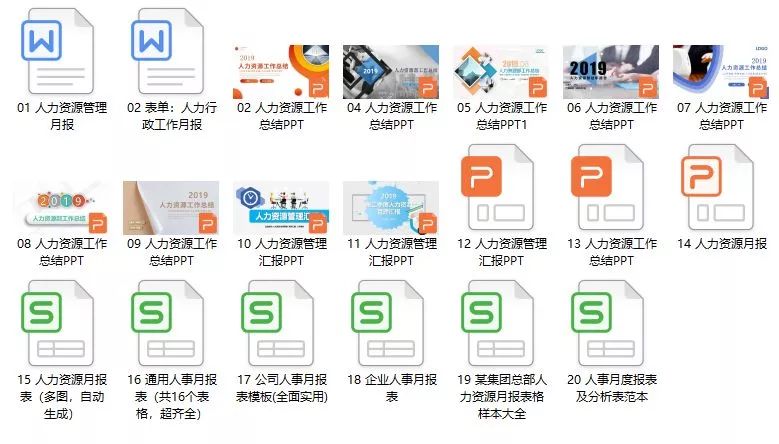
Task: Select the 15 人力资源月报表 spreadsheet icon
Action: [58, 323]
